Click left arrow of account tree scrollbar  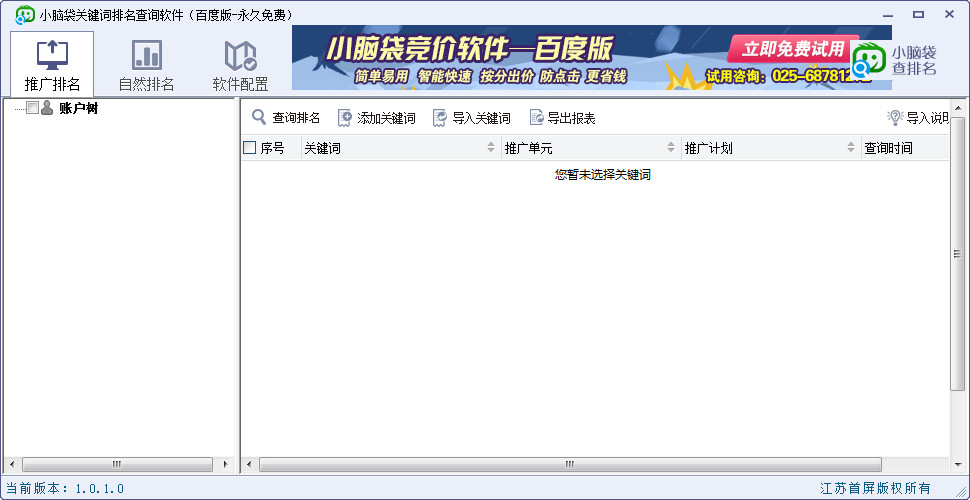click(11, 464)
